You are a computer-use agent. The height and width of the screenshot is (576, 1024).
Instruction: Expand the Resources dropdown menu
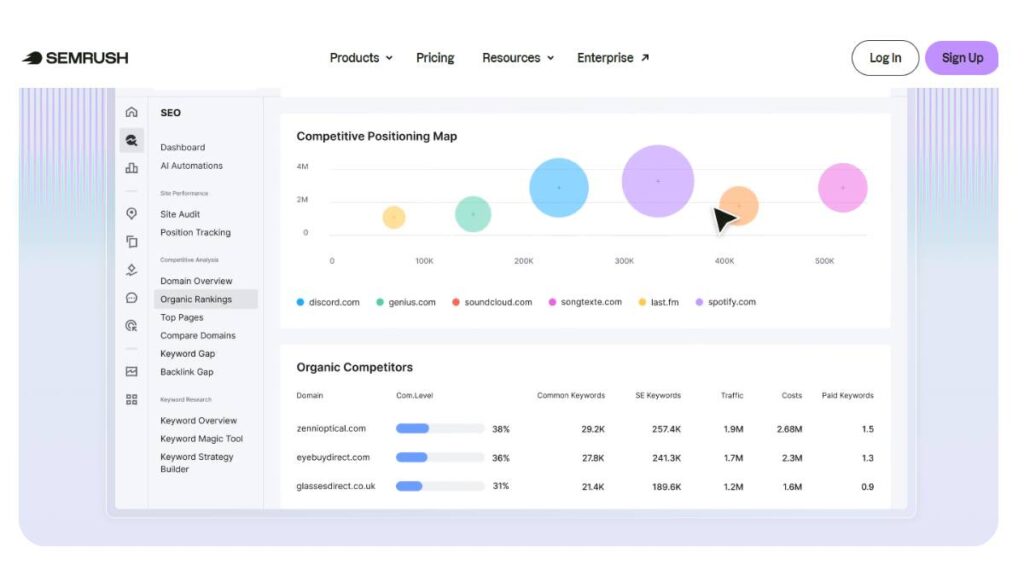pos(518,58)
